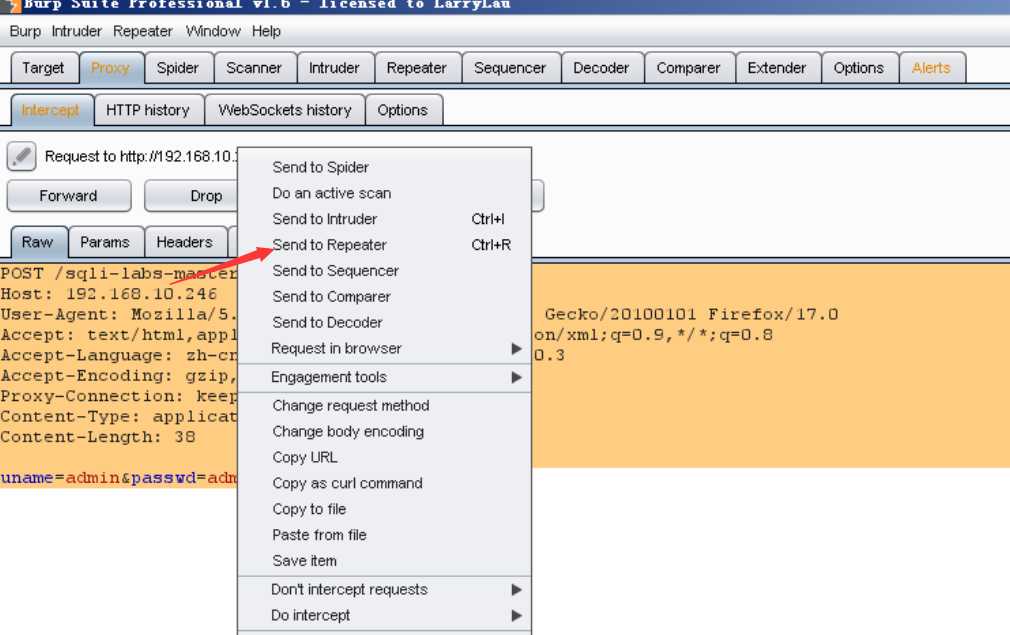Switch to the Headers view tab
This screenshot has width=1010, height=635.
185,242
